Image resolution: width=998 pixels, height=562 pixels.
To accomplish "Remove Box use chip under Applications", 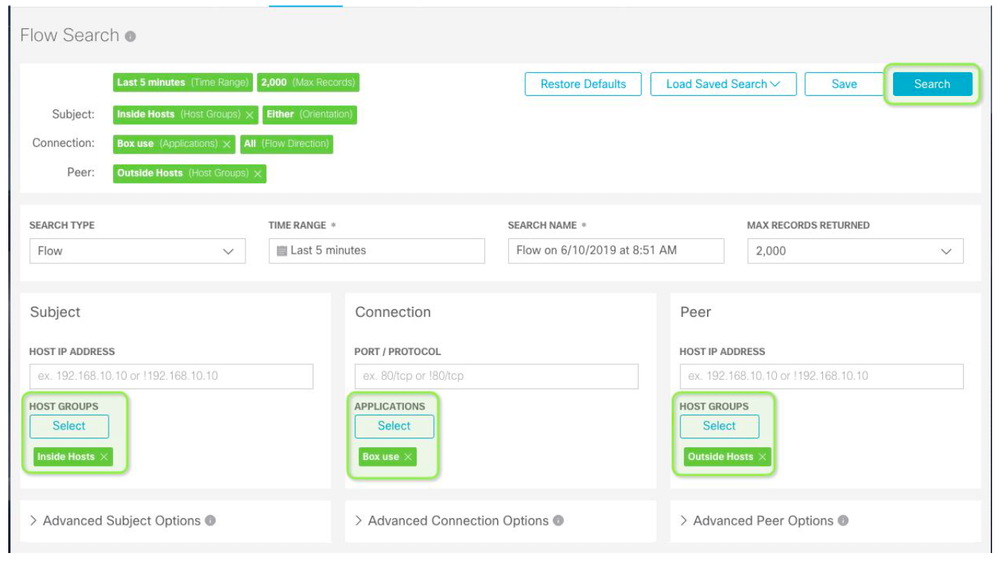I will coord(408,457).
